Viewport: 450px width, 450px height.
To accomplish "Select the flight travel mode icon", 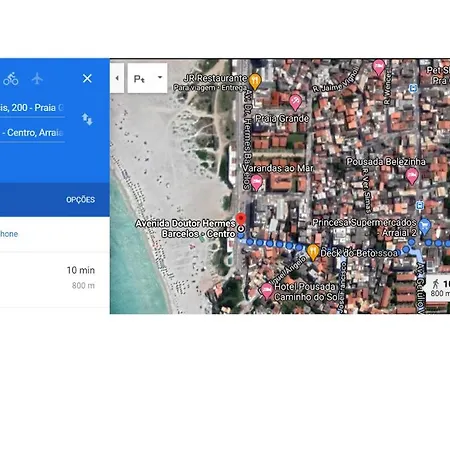I will [37, 79].
